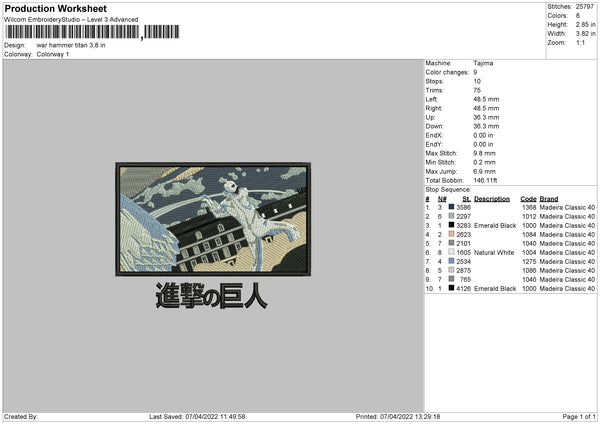Click the Max Jump value '6.9 mm'
The width and height of the screenshot is (600, 424).
(484, 171)
